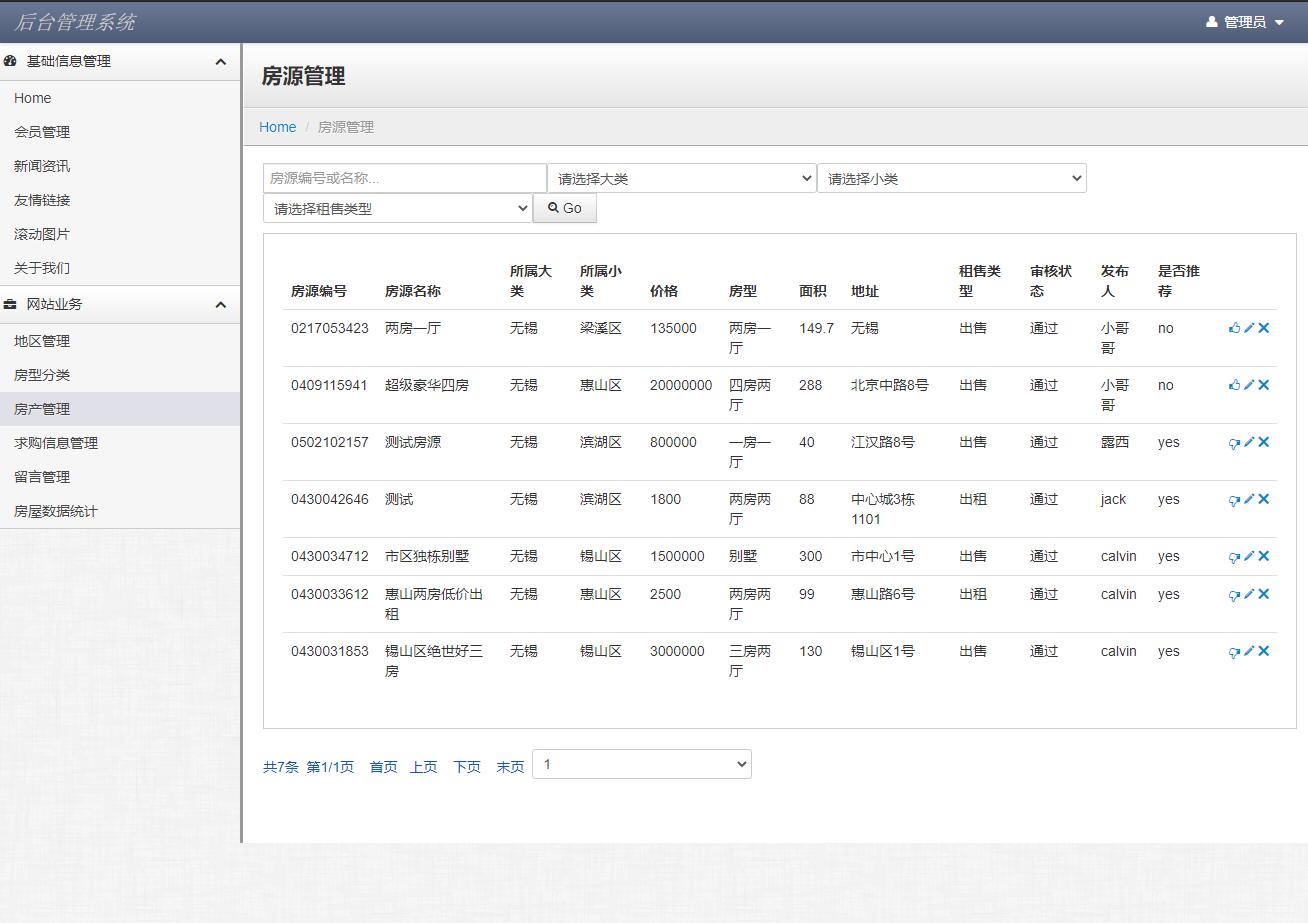Click the X delete icon for 惠山两房低价出租

tap(1262, 594)
